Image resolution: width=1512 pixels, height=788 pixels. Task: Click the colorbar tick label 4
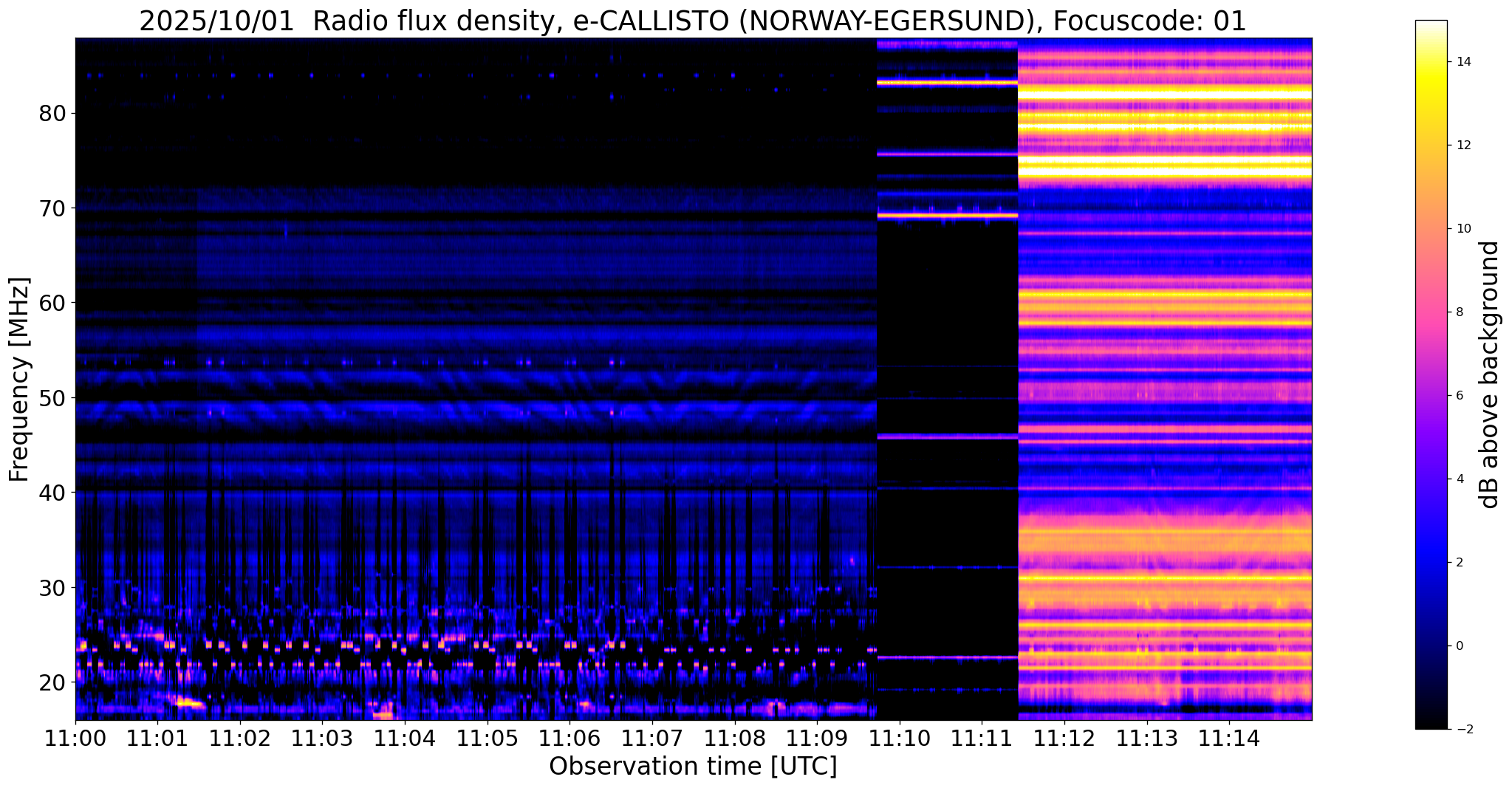1458,479
